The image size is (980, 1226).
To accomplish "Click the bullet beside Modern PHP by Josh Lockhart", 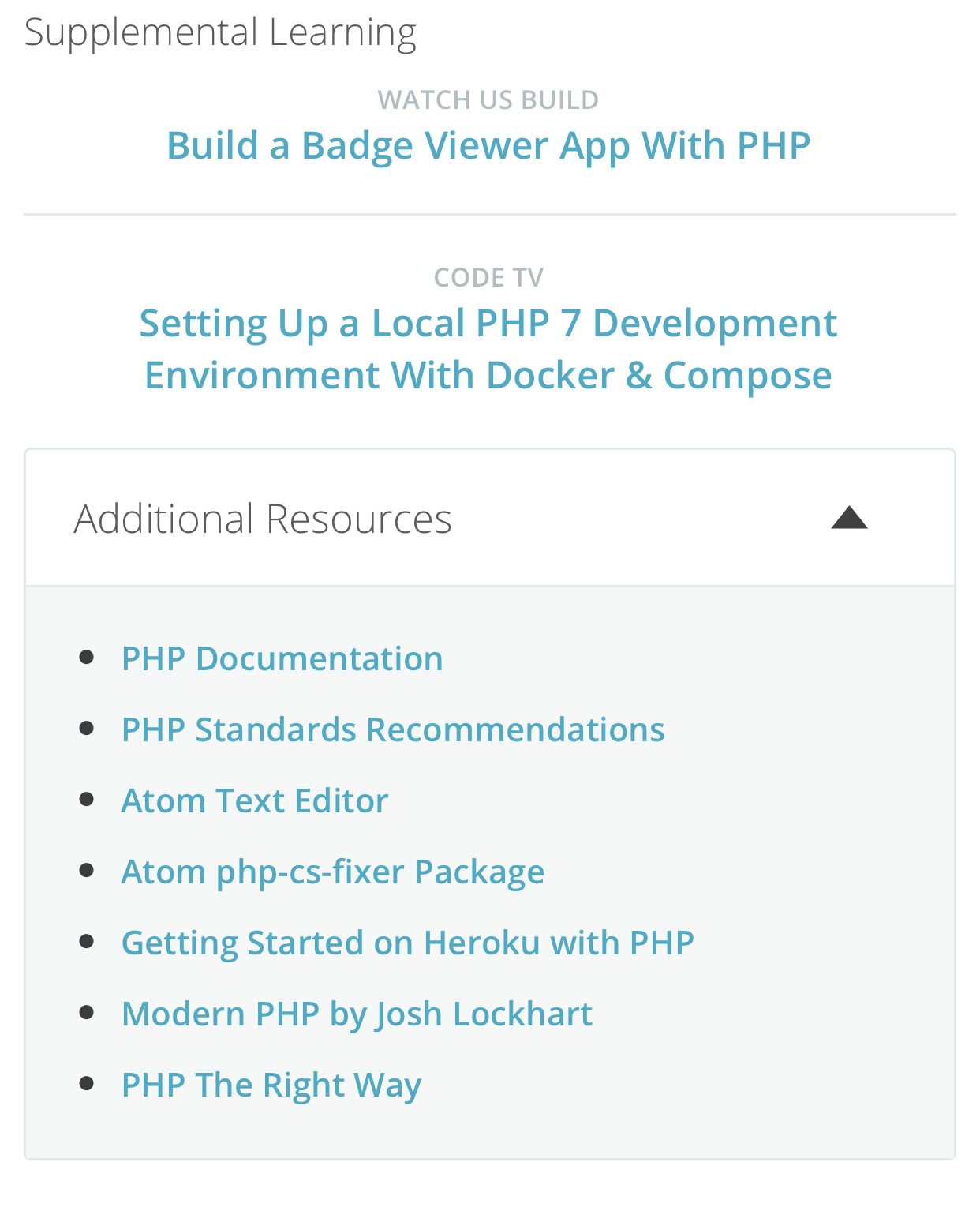I will [x=88, y=1013].
